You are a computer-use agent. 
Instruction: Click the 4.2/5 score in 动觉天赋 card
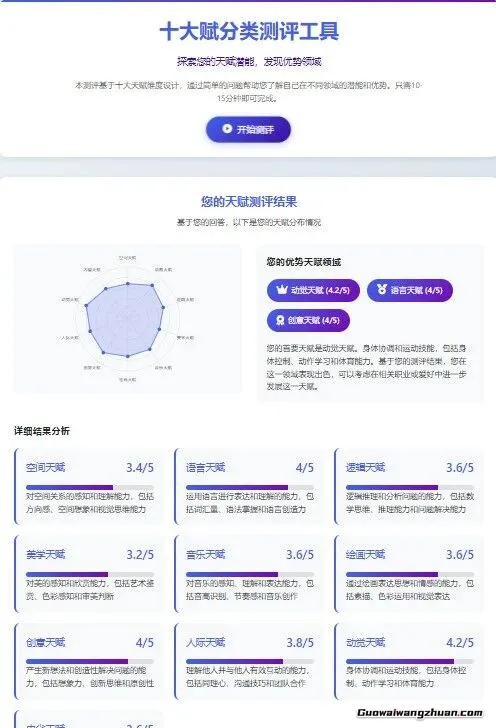tap(460, 643)
